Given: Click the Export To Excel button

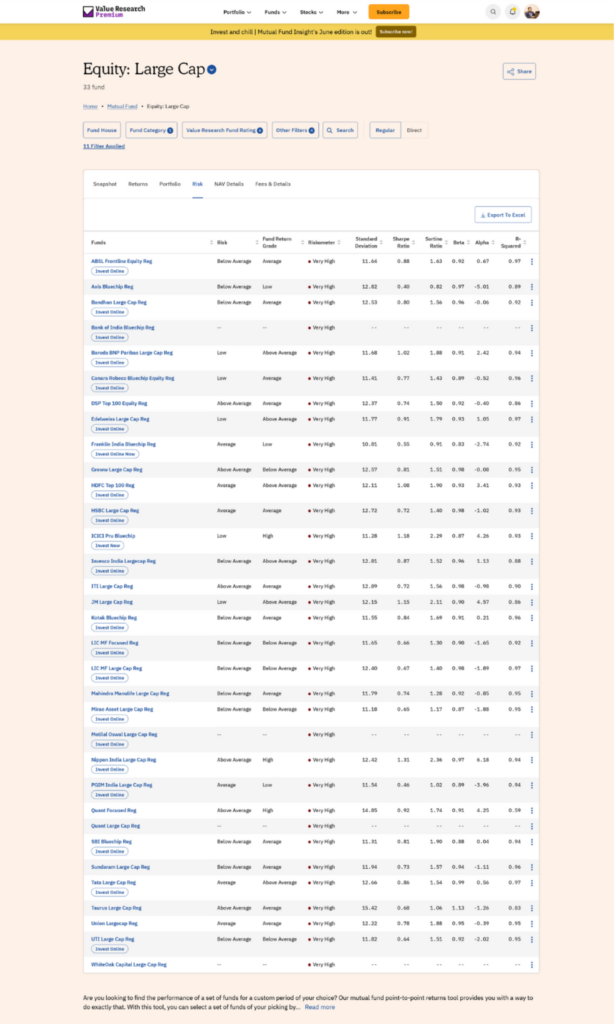Looking at the screenshot, I should click(503, 215).
